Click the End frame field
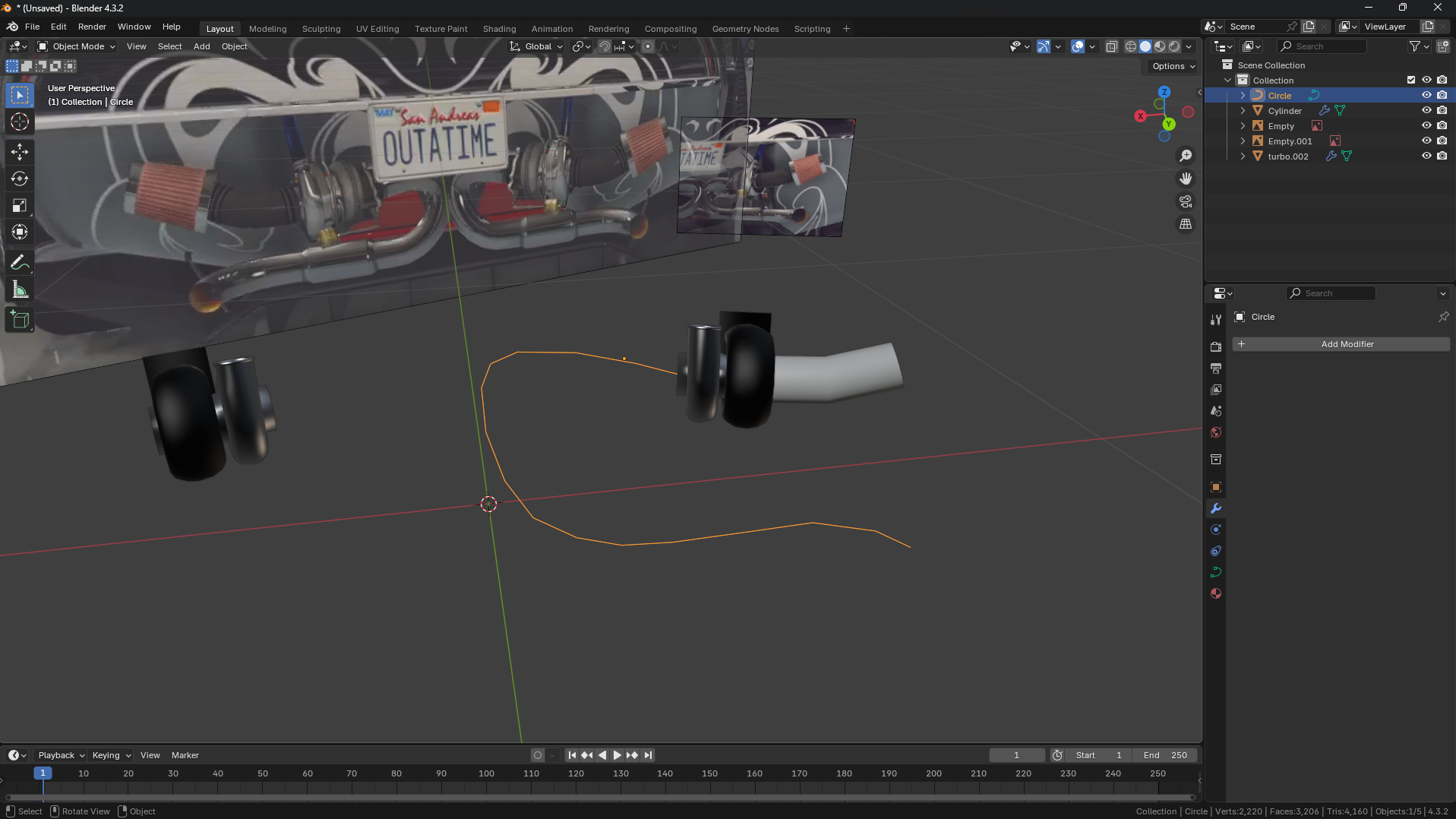The image size is (1456, 819). point(1165,755)
